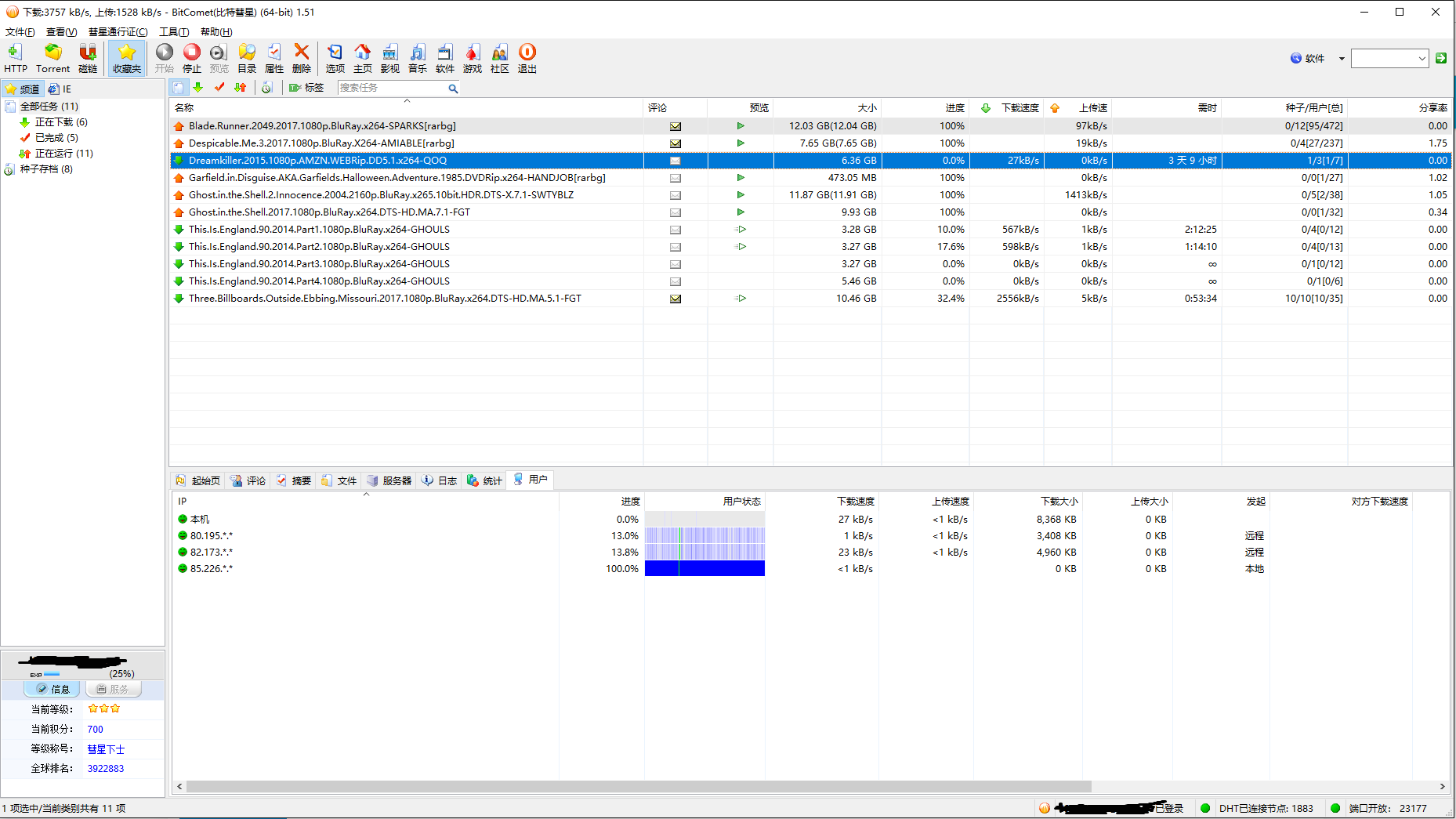Image resolution: width=1456 pixels, height=819 pixels.
Task: Filter by completed tasks red checkmark
Action: coord(219,88)
